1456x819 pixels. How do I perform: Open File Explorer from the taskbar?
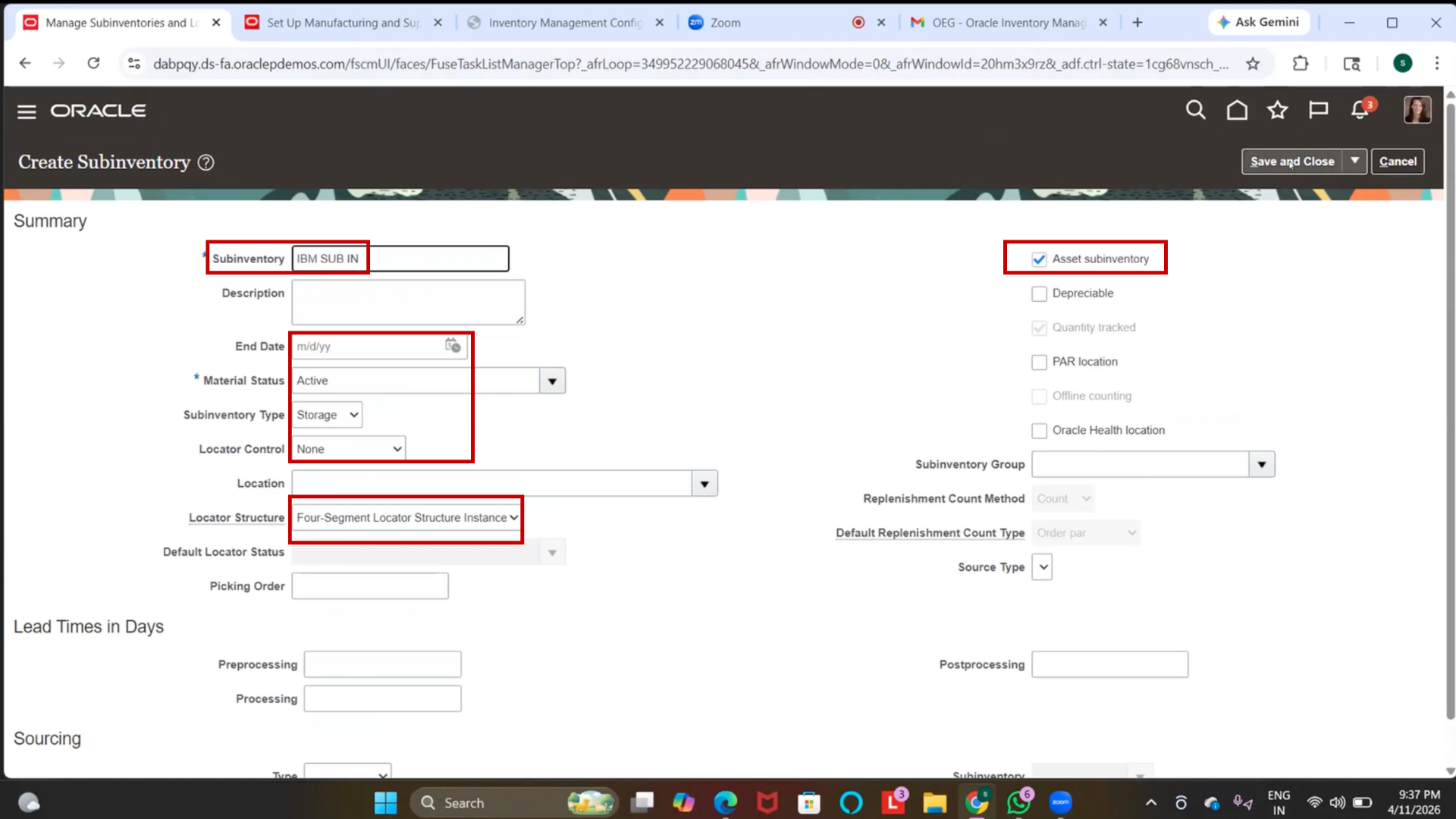[934, 802]
